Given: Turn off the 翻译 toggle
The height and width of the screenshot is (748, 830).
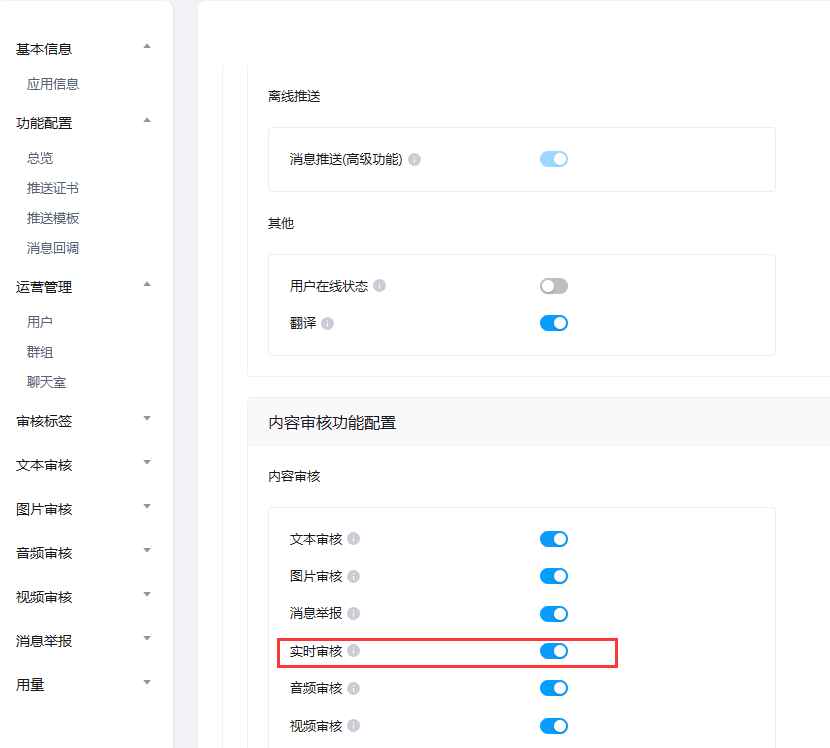Looking at the screenshot, I should click(x=553, y=323).
